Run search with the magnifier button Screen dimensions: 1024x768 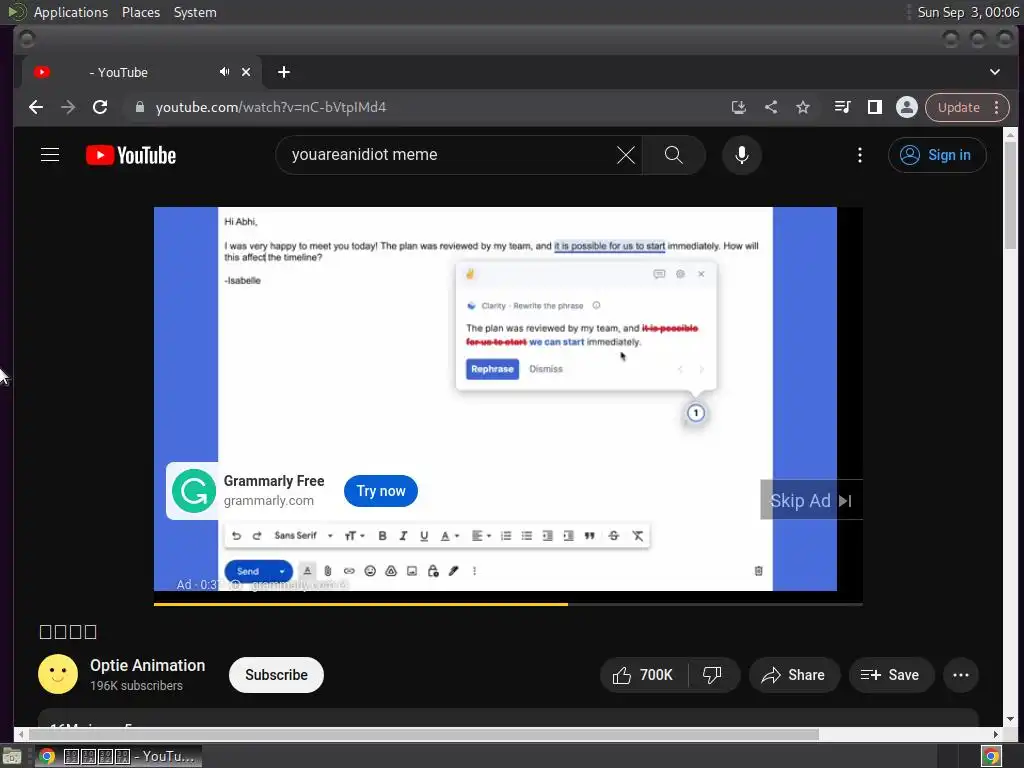click(x=673, y=155)
